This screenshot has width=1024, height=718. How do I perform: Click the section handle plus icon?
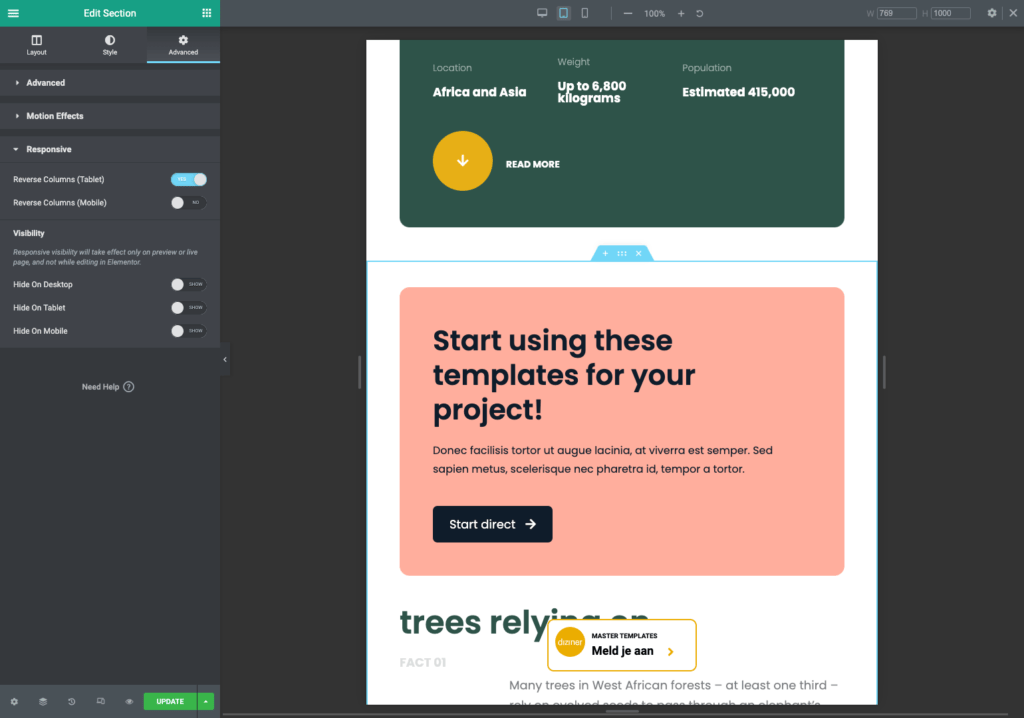(x=604, y=253)
